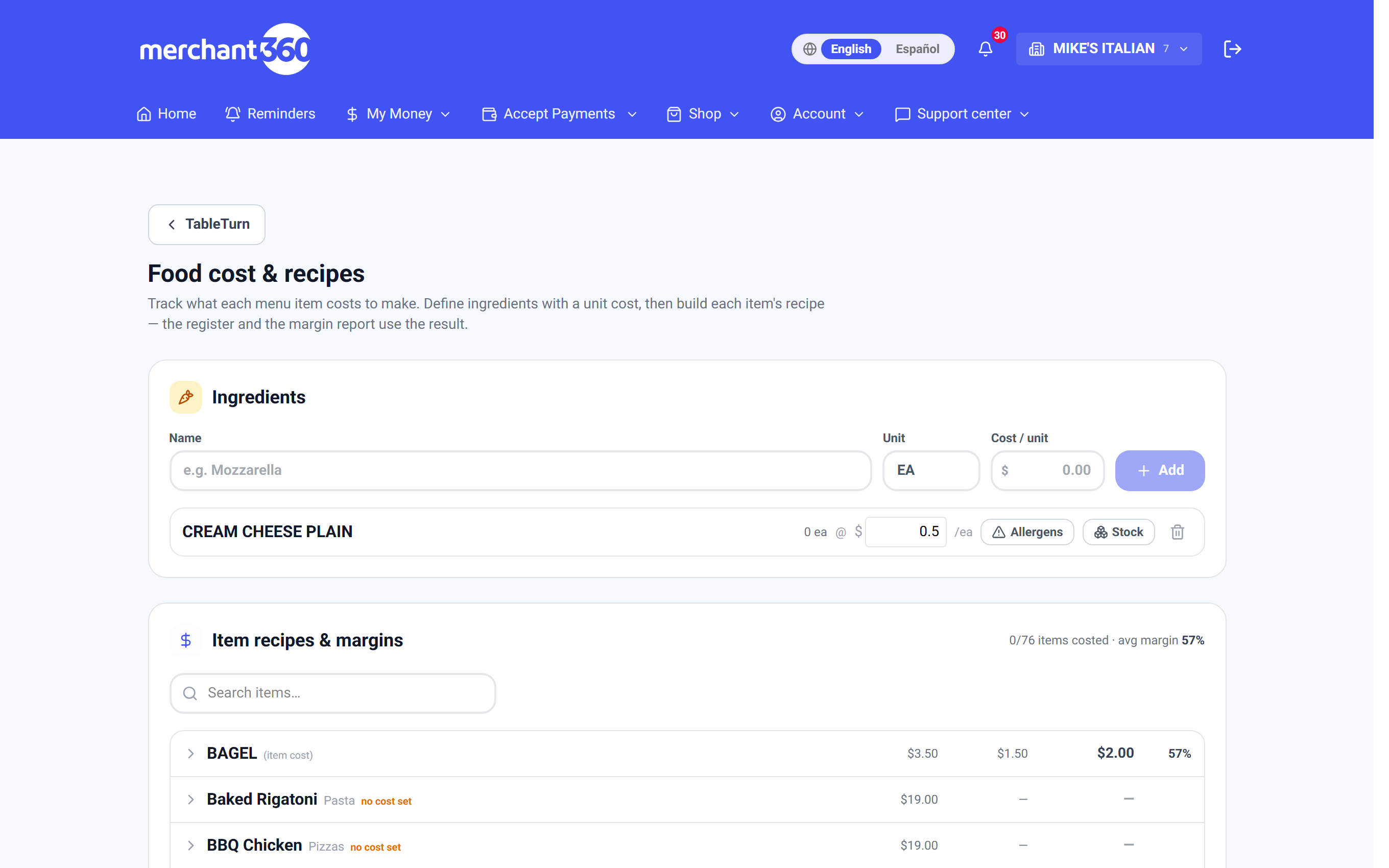
Task: Go back to TableTurn
Action: (207, 224)
